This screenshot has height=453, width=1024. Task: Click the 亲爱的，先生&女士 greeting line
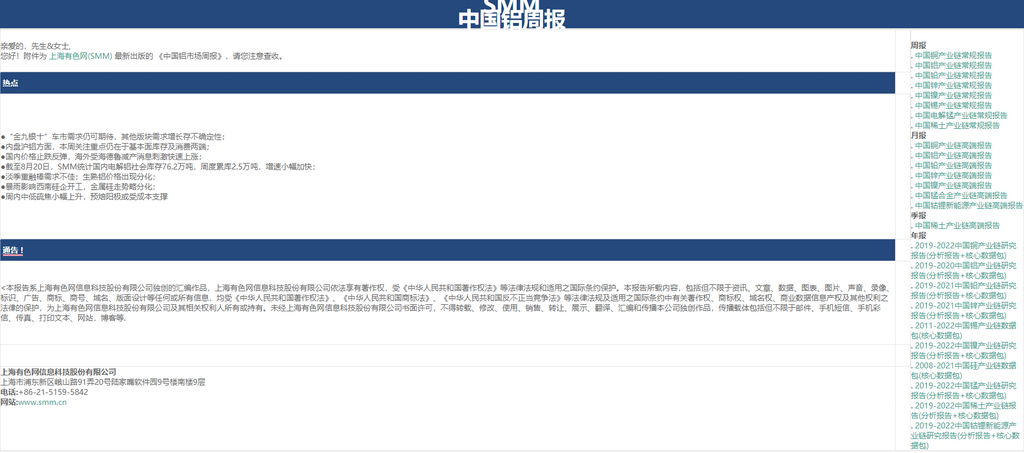tap(36, 46)
